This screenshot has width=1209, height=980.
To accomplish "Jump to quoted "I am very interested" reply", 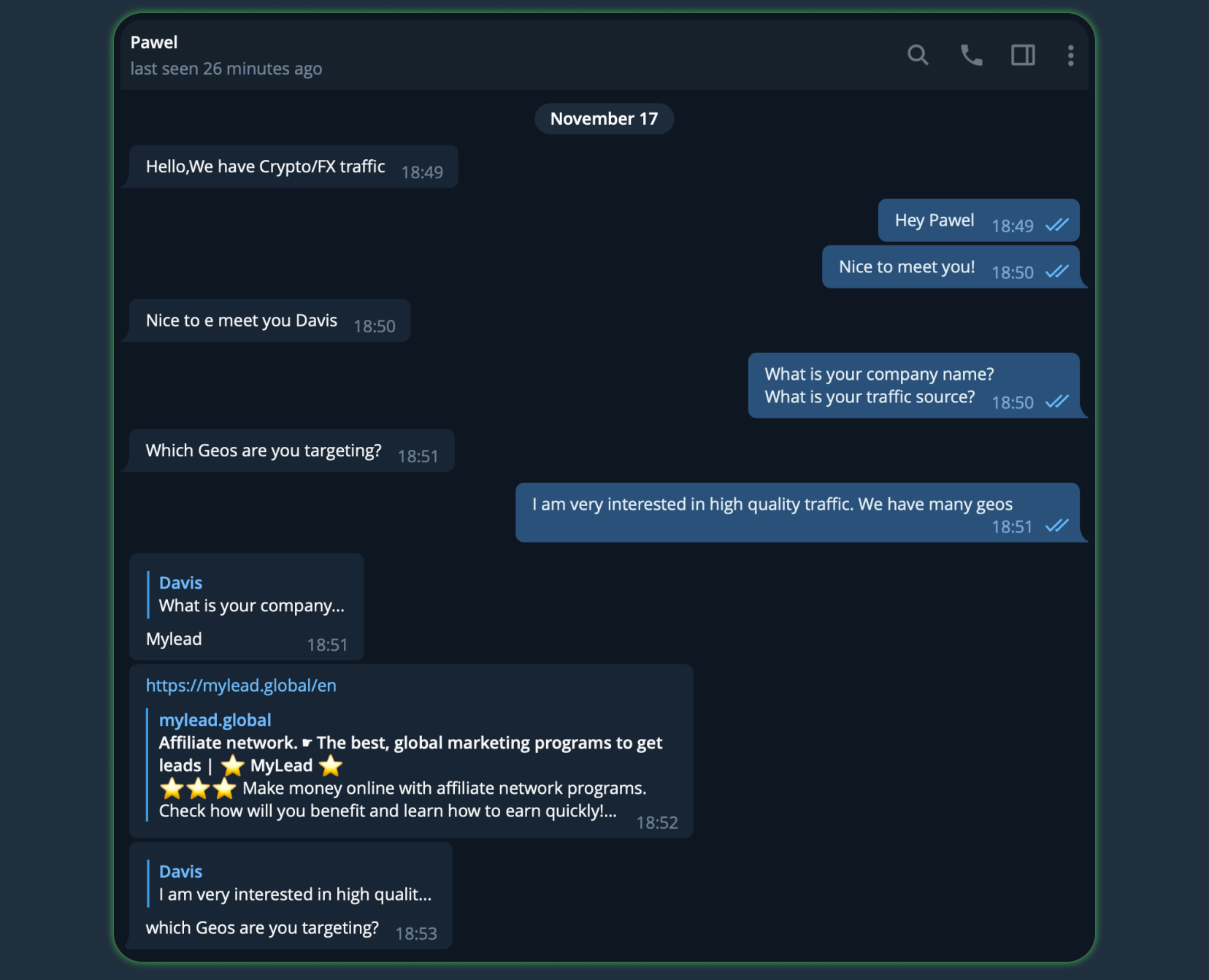I will tap(295, 883).
